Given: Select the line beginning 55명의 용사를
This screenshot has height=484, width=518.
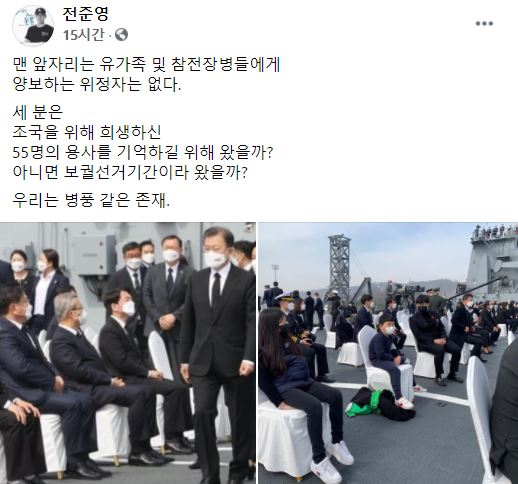Looking at the screenshot, I should (143, 152).
